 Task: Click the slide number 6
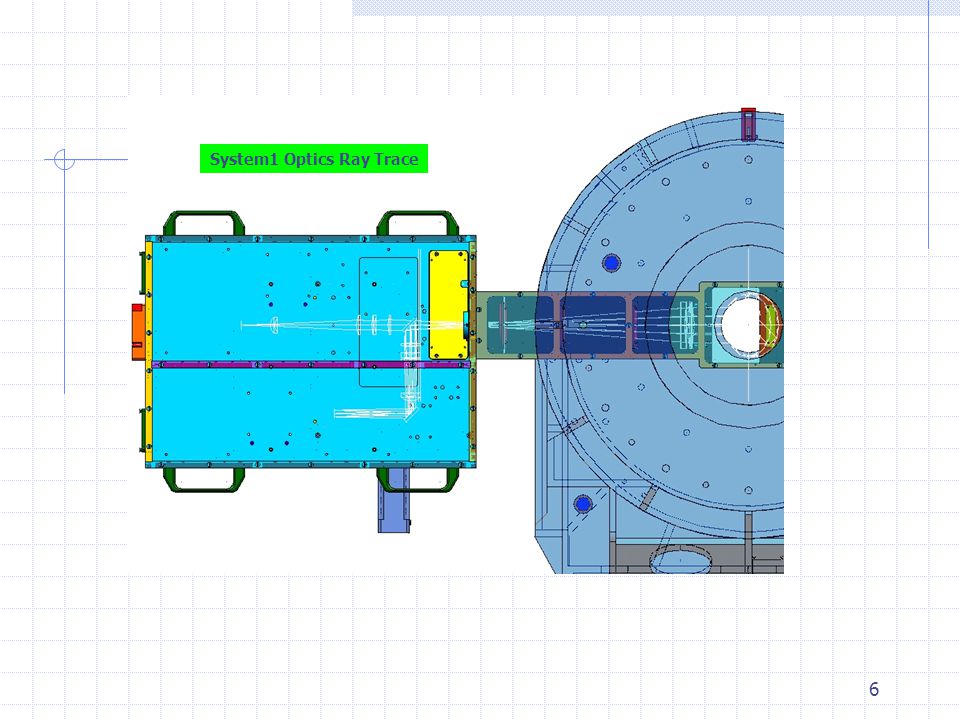pos(874,689)
